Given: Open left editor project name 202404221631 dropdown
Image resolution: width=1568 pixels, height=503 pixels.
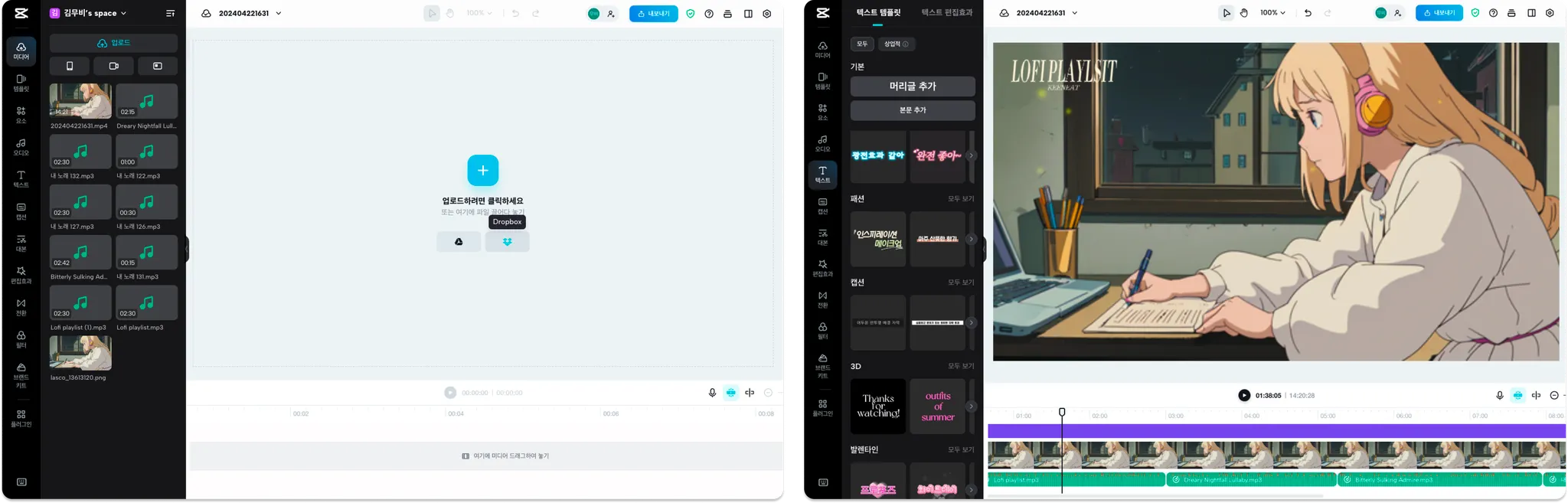Looking at the screenshot, I should pyautogui.click(x=250, y=13).
